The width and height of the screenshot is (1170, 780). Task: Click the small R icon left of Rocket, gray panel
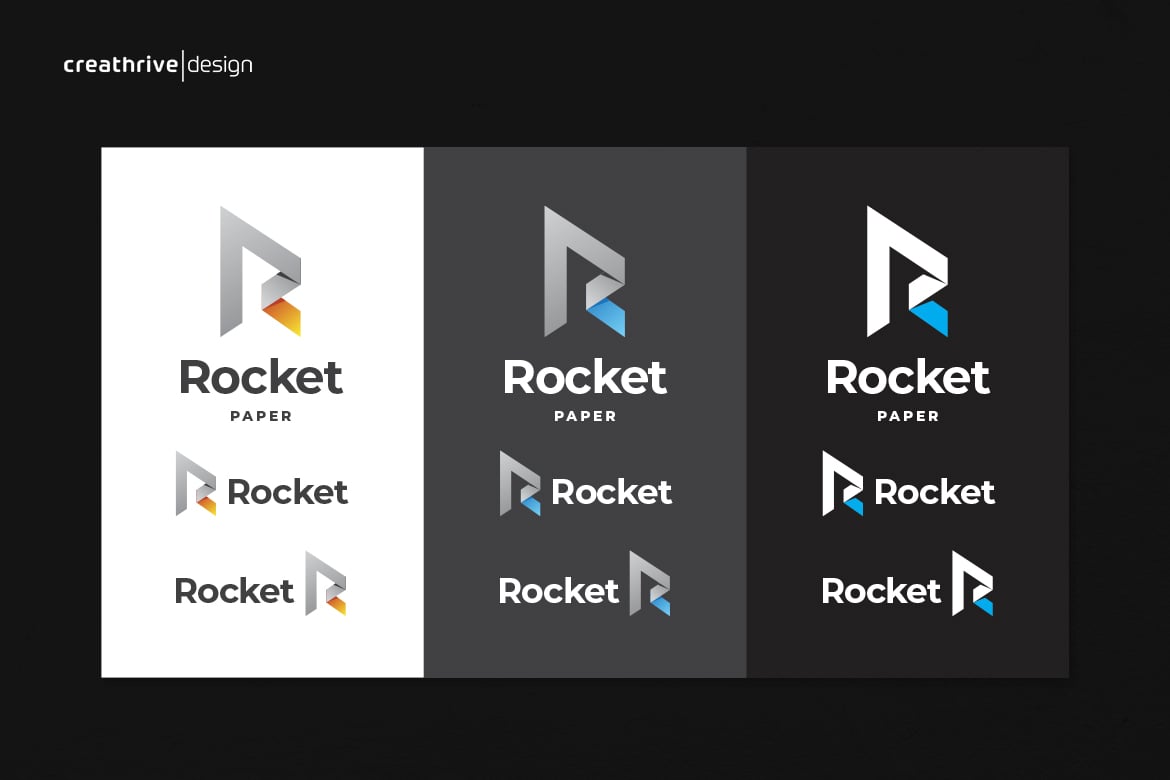(x=519, y=484)
